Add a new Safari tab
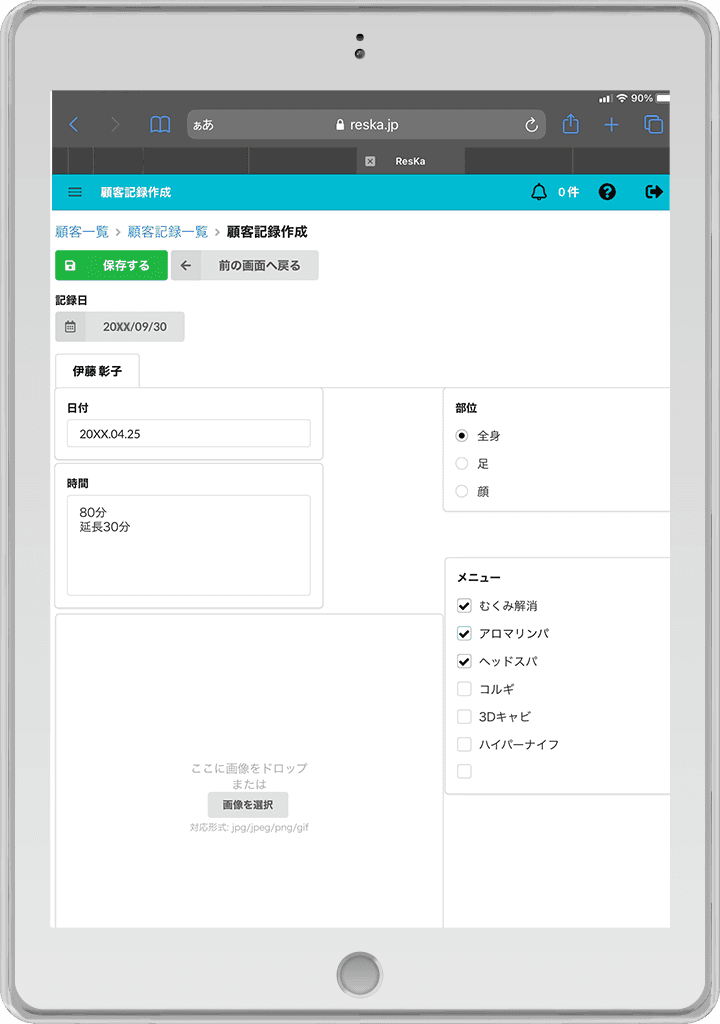 [x=611, y=125]
